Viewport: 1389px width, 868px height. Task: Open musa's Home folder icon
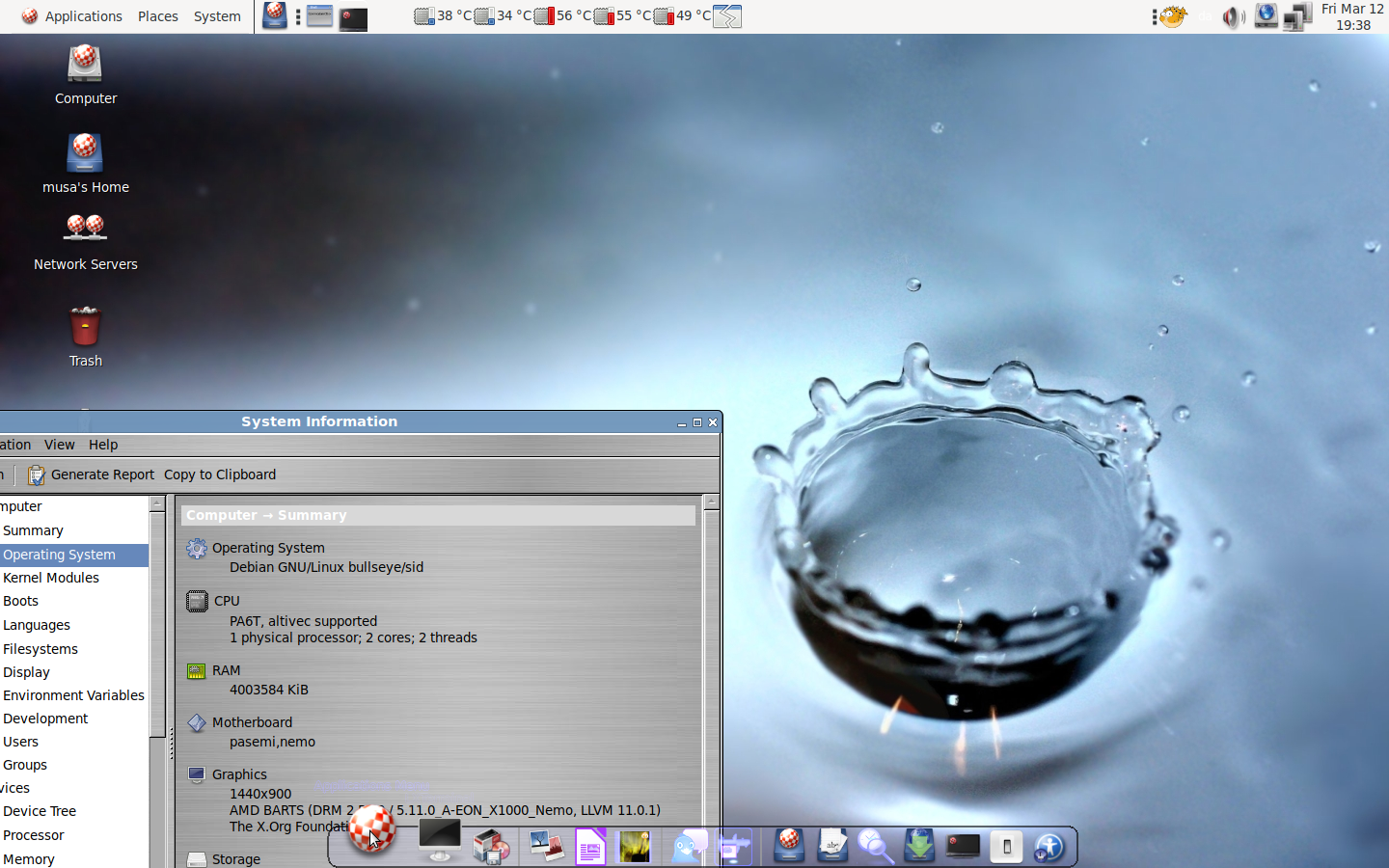click(x=85, y=154)
